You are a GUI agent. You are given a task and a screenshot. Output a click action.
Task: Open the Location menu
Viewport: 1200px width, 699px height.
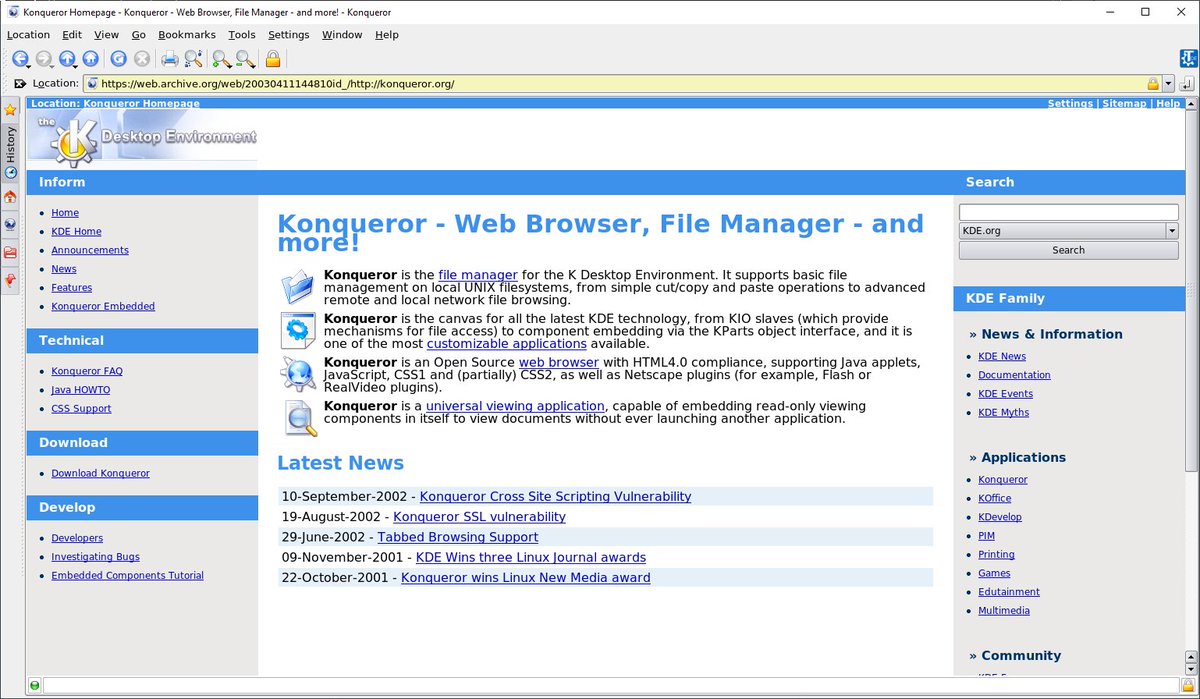[x=28, y=34]
